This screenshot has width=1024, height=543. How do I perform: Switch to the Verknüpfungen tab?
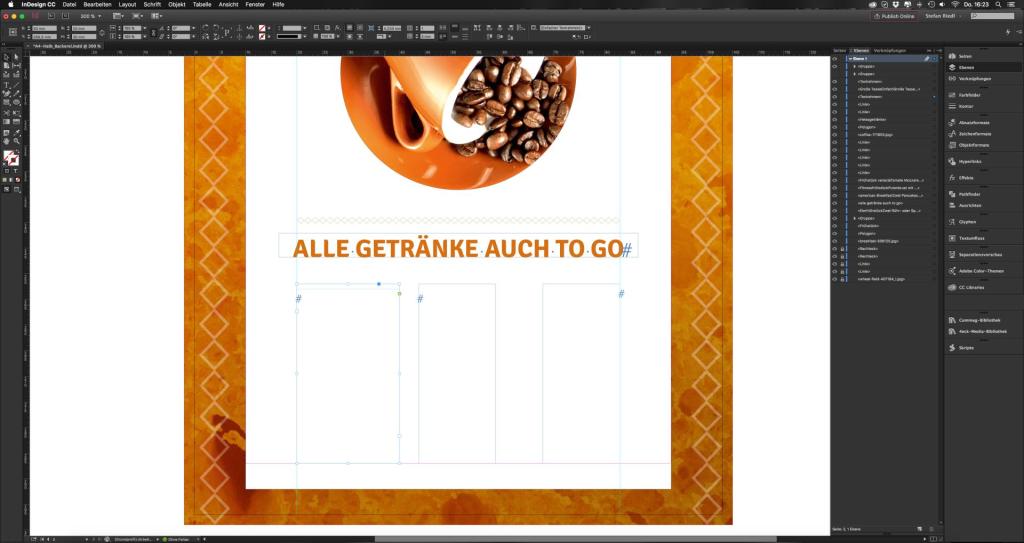click(x=890, y=49)
